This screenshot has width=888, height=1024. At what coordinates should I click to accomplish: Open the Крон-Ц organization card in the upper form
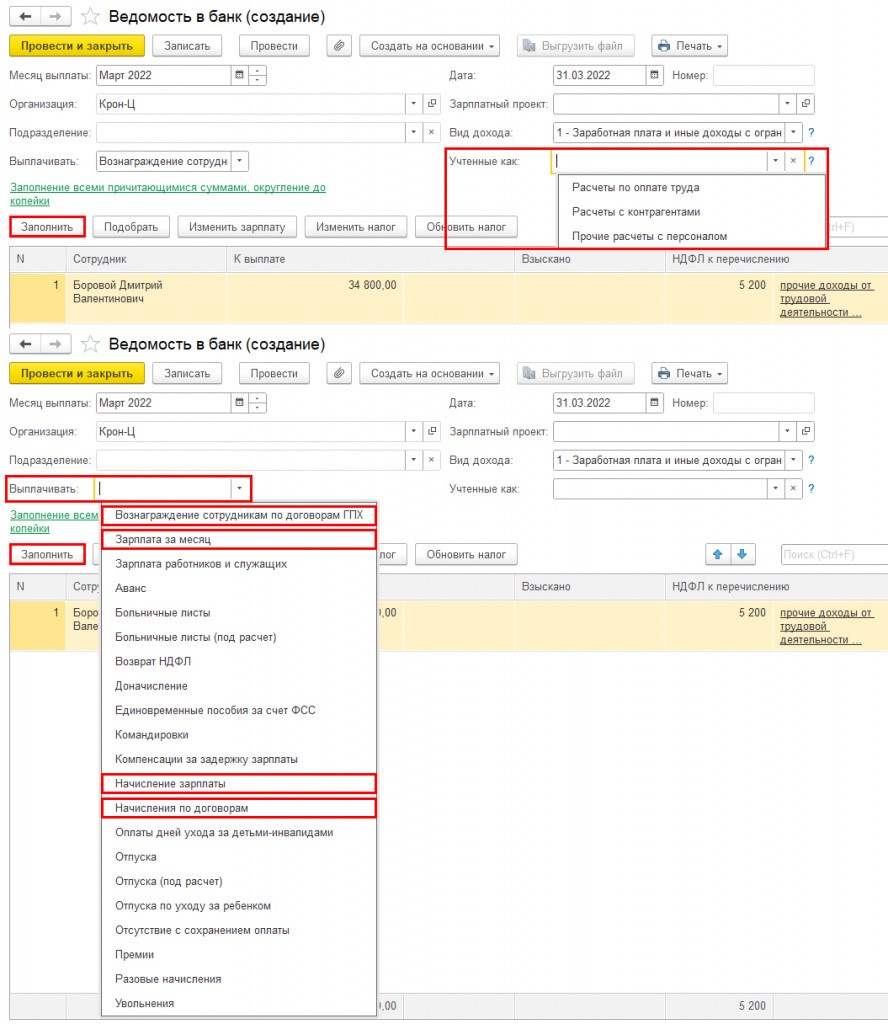coord(432,104)
